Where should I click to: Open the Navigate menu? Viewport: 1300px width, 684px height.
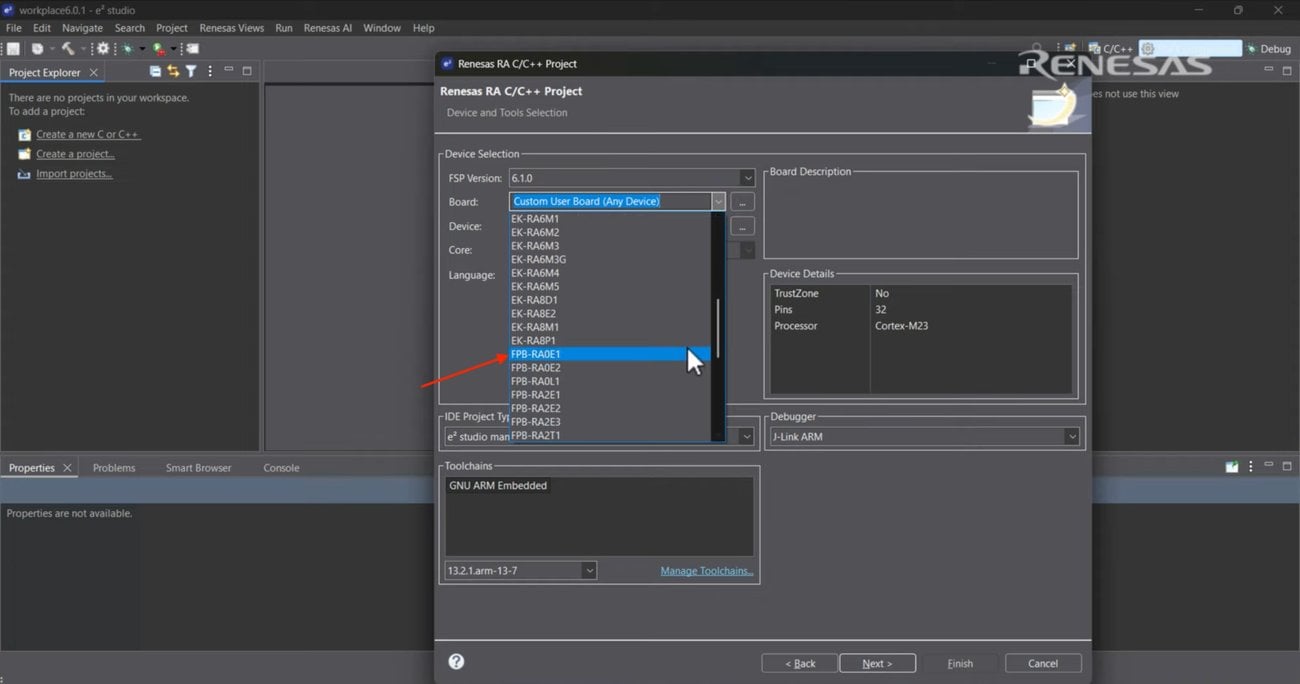tap(82, 28)
